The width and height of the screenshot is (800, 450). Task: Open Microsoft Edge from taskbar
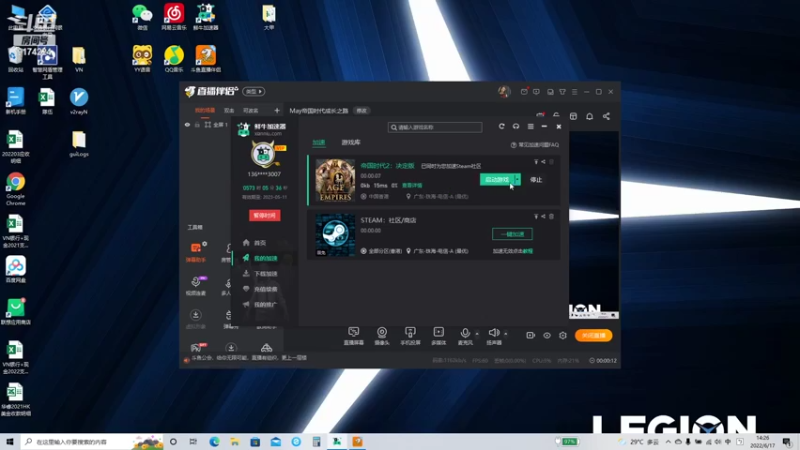214,441
